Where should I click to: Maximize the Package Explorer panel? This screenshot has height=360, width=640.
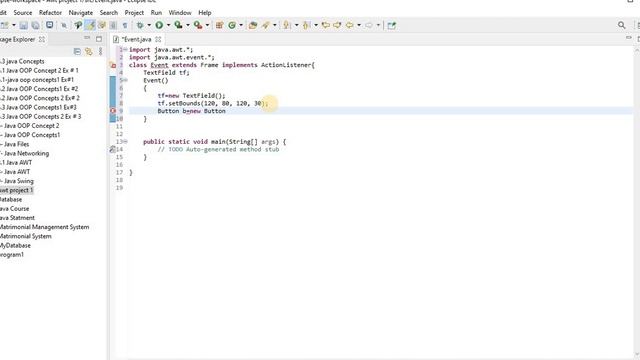[x=99, y=39]
